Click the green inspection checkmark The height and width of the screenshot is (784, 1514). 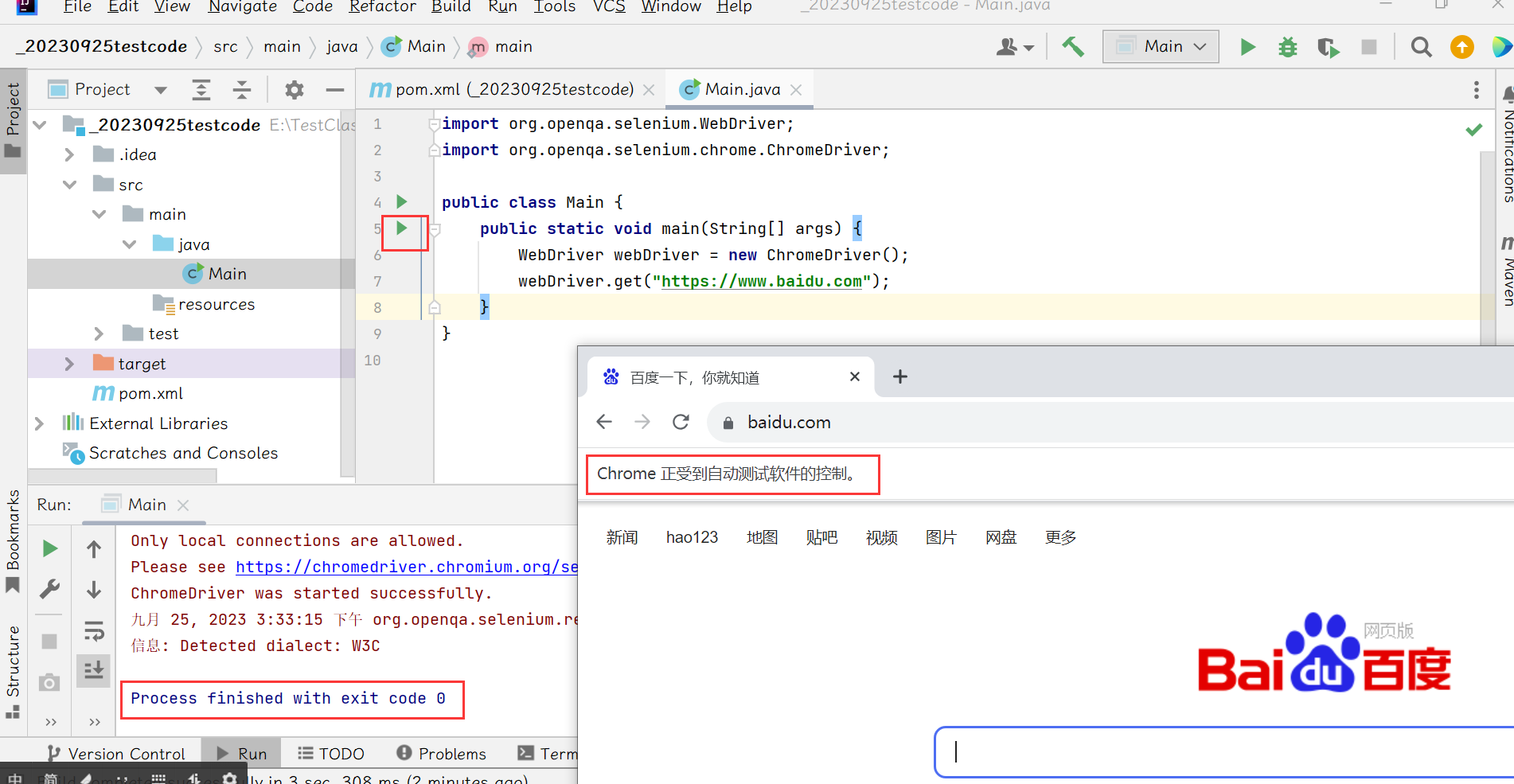[1474, 129]
